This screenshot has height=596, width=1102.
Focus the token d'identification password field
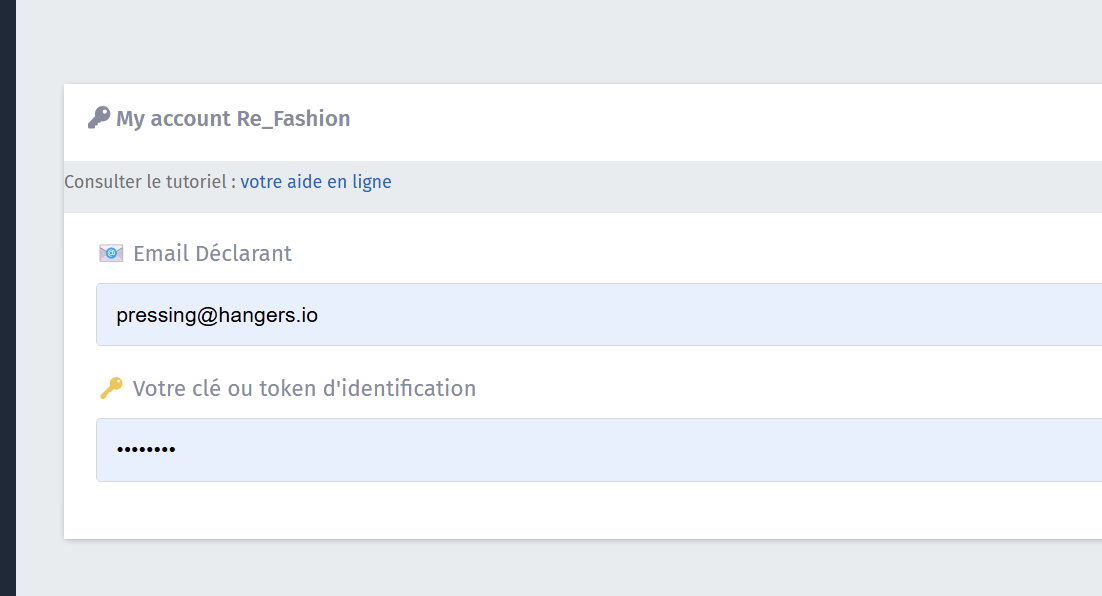[x=600, y=450]
